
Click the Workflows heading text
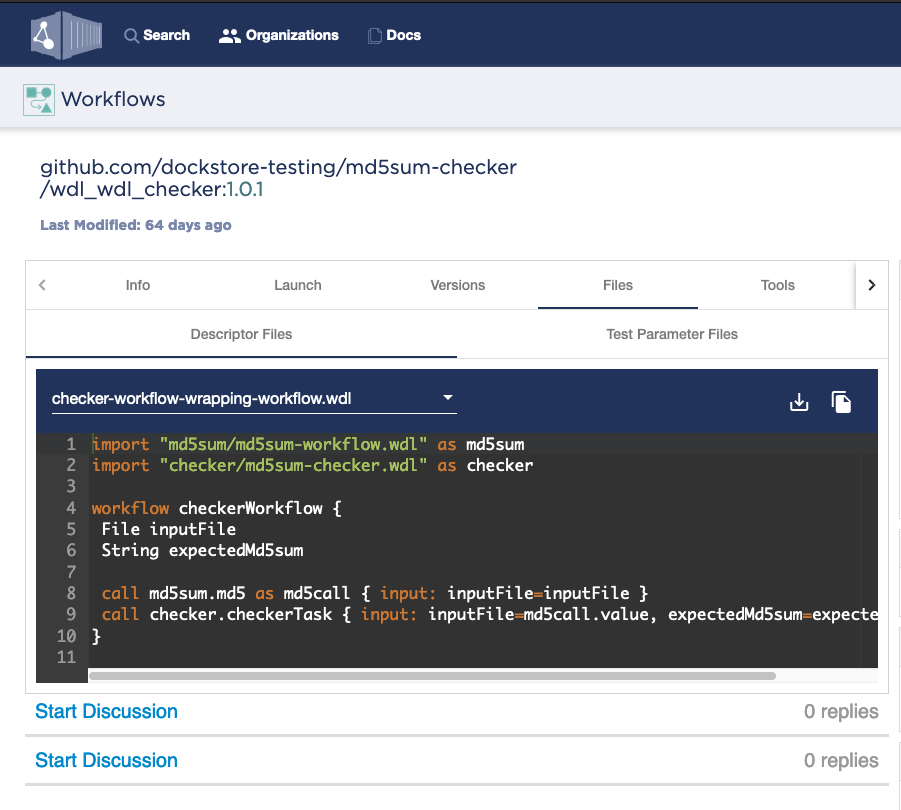coord(113,99)
